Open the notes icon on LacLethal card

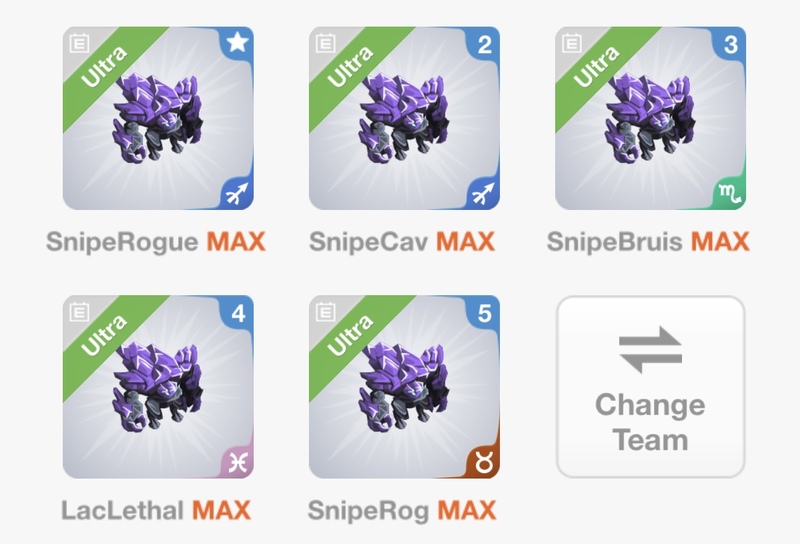(x=79, y=312)
